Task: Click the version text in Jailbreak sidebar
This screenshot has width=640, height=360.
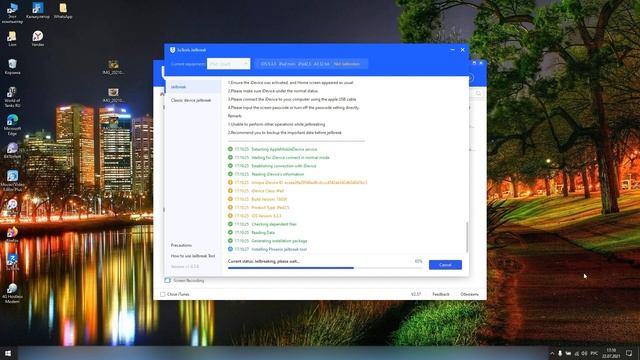Action: point(185,267)
